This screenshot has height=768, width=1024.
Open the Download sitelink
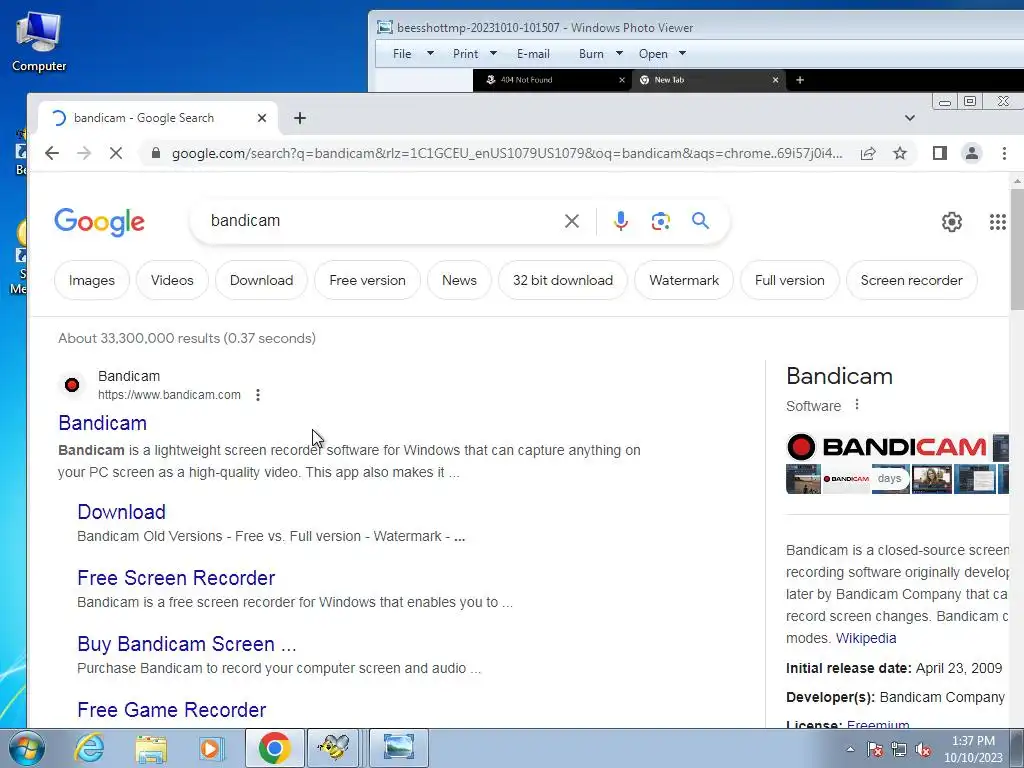click(121, 512)
